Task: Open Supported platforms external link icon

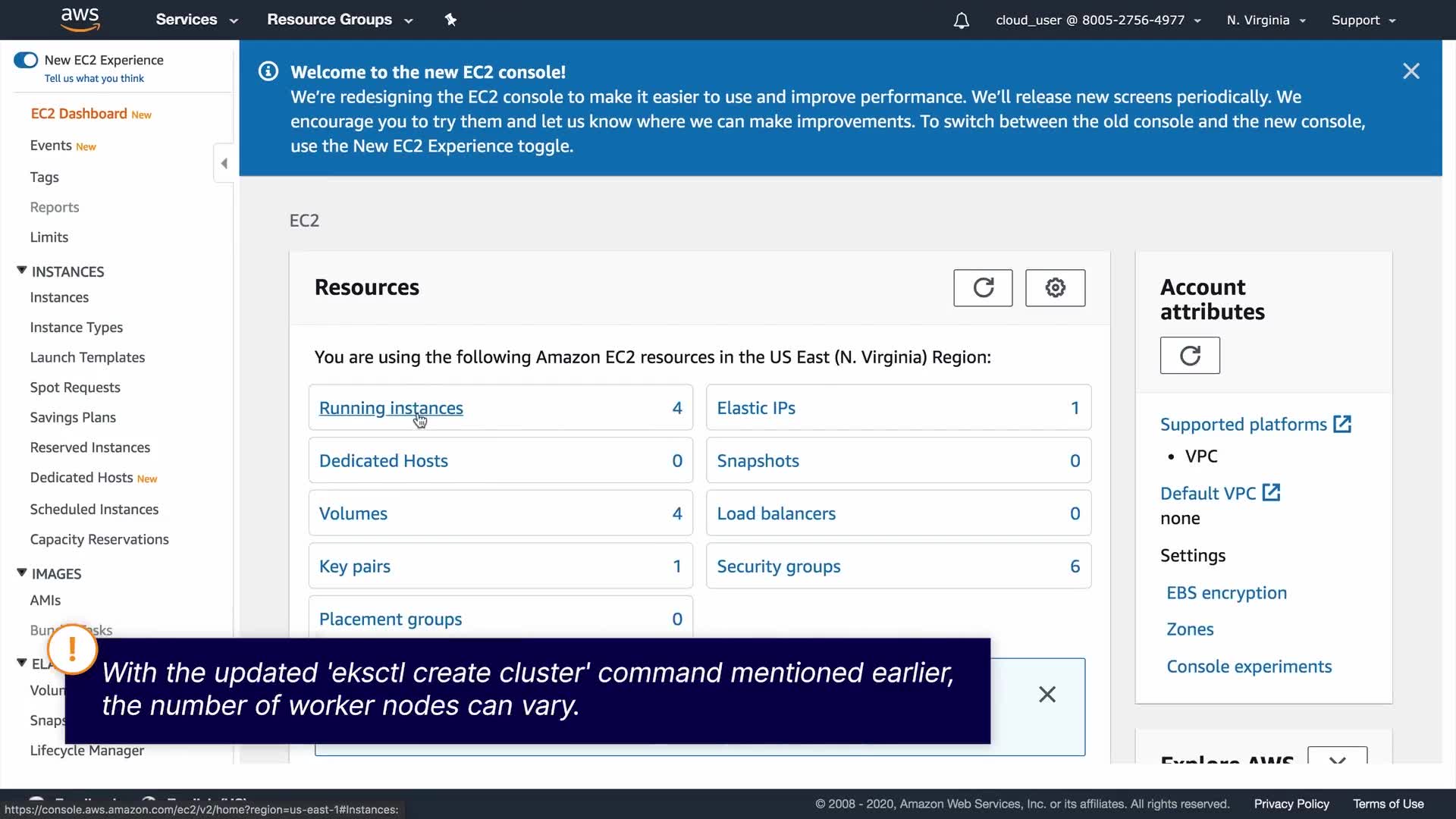Action: point(1342,424)
